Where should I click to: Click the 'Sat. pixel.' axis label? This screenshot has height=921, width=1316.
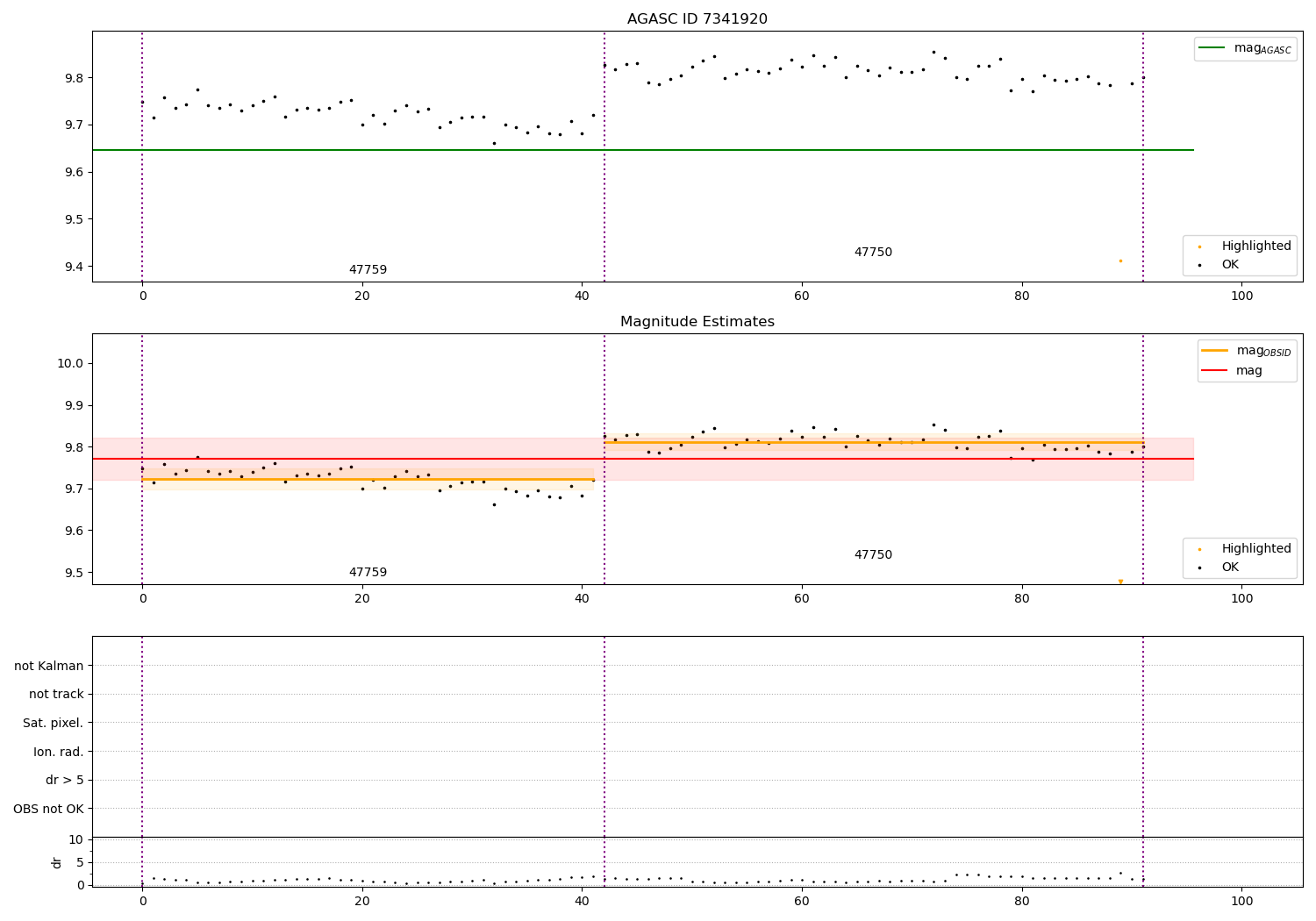point(54,723)
